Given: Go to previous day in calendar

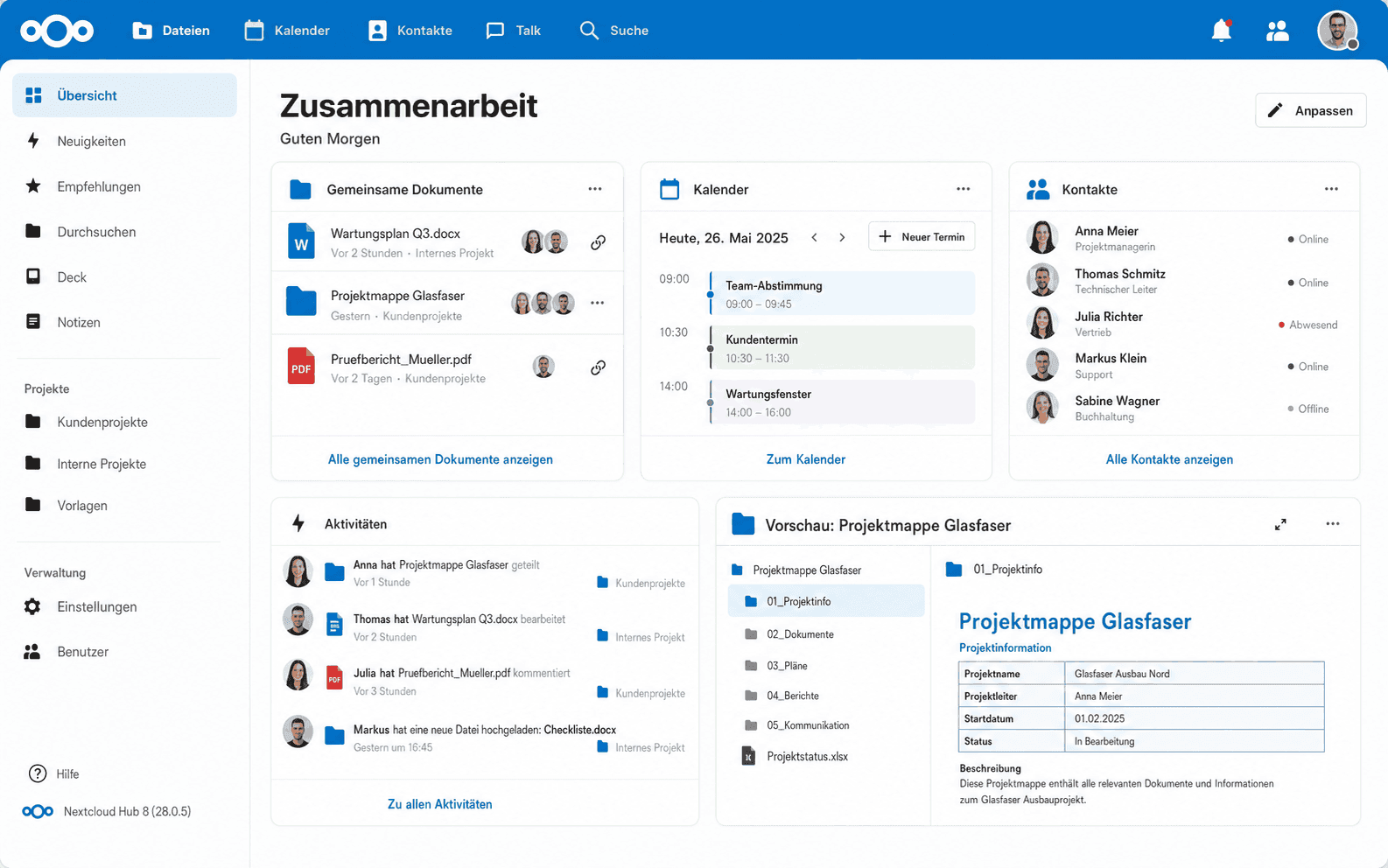Looking at the screenshot, I should (x=815, y=238).
